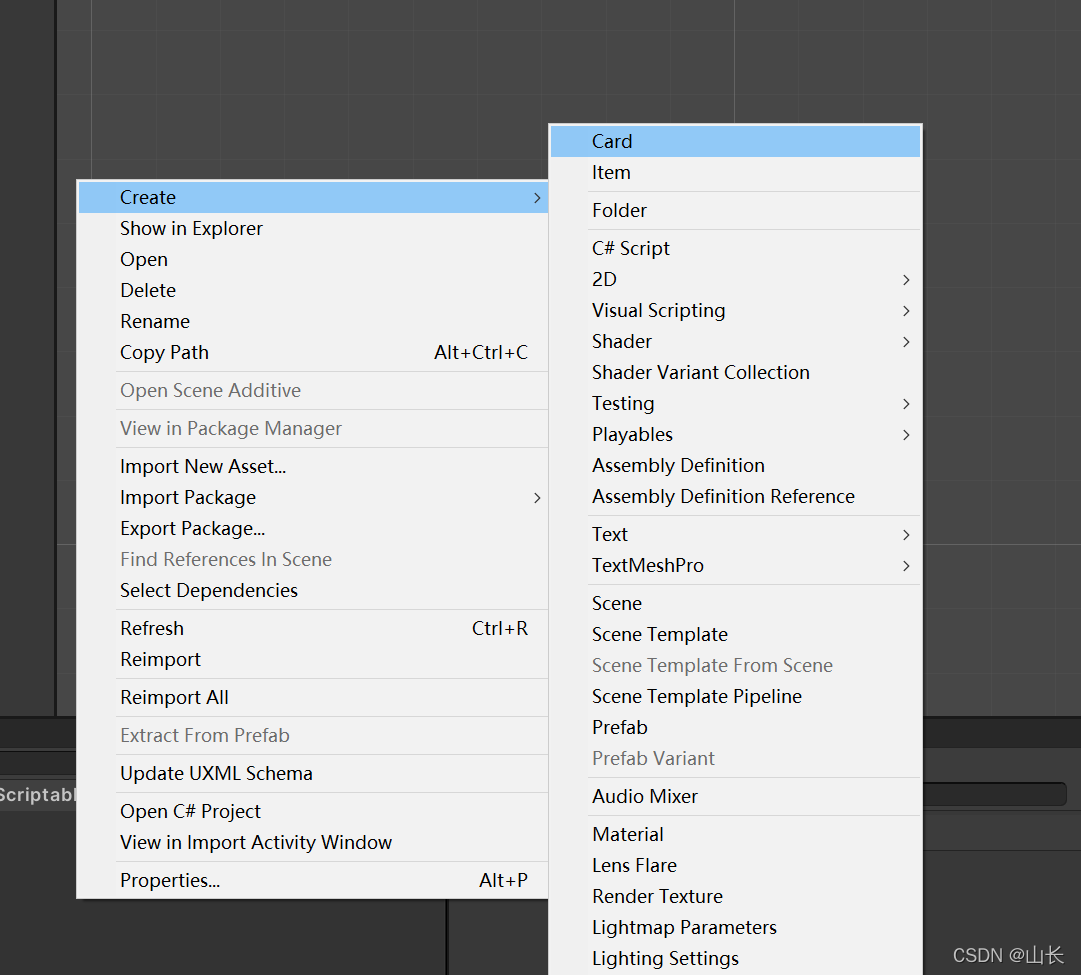Create a new Folder
The width and height of the screenshot is (1081, 975).
pos(619,210)
